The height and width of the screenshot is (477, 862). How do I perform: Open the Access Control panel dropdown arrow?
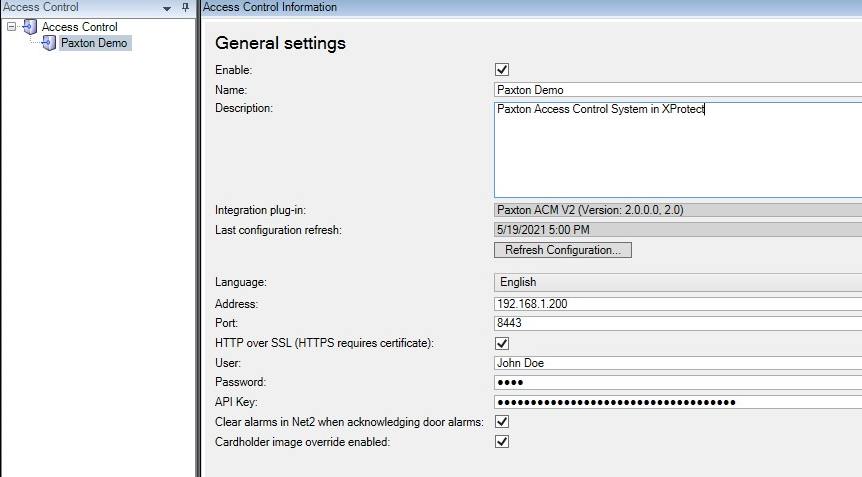coord(167,8)
